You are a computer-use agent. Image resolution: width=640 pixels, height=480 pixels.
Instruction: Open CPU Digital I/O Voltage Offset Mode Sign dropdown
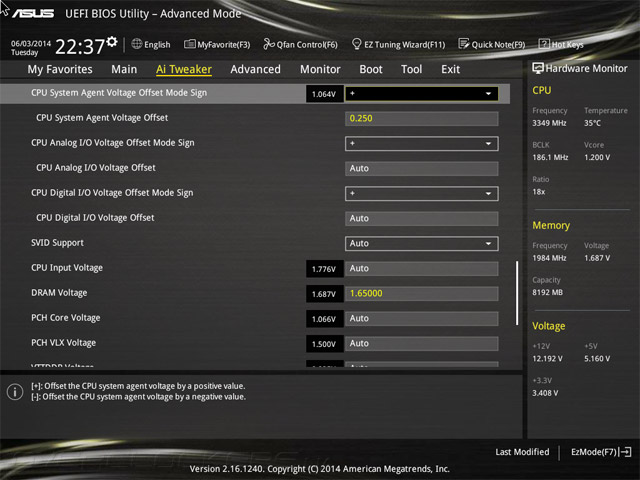pos(422,193)
